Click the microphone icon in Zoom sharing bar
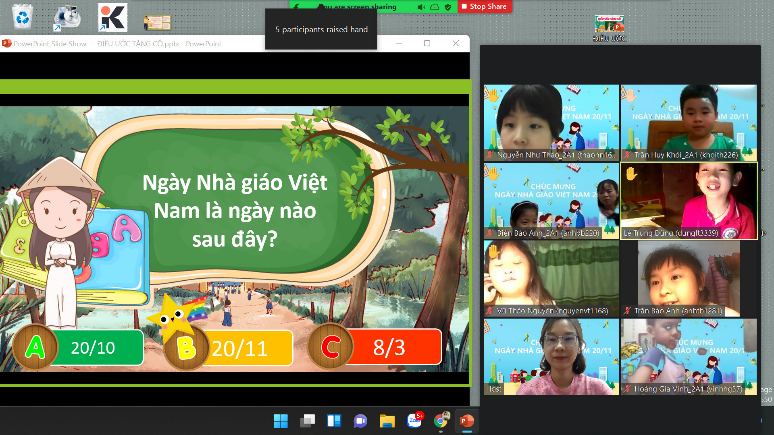 coord(422,6)
